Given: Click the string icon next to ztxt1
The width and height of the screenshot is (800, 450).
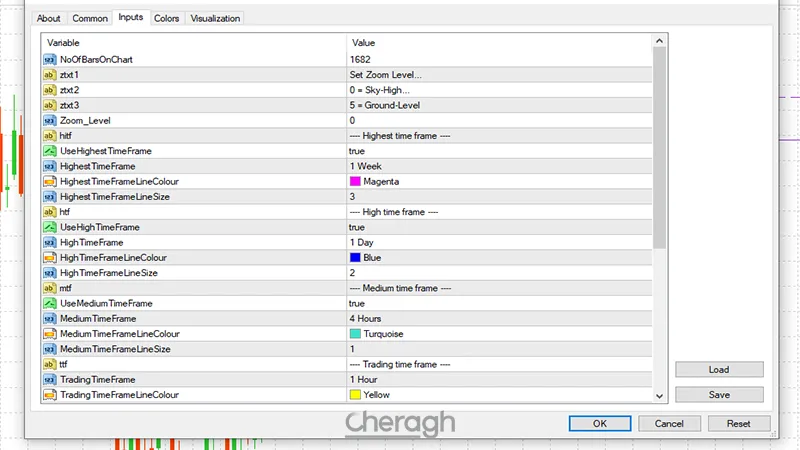Looking at the screenshot, I should 50,75.
